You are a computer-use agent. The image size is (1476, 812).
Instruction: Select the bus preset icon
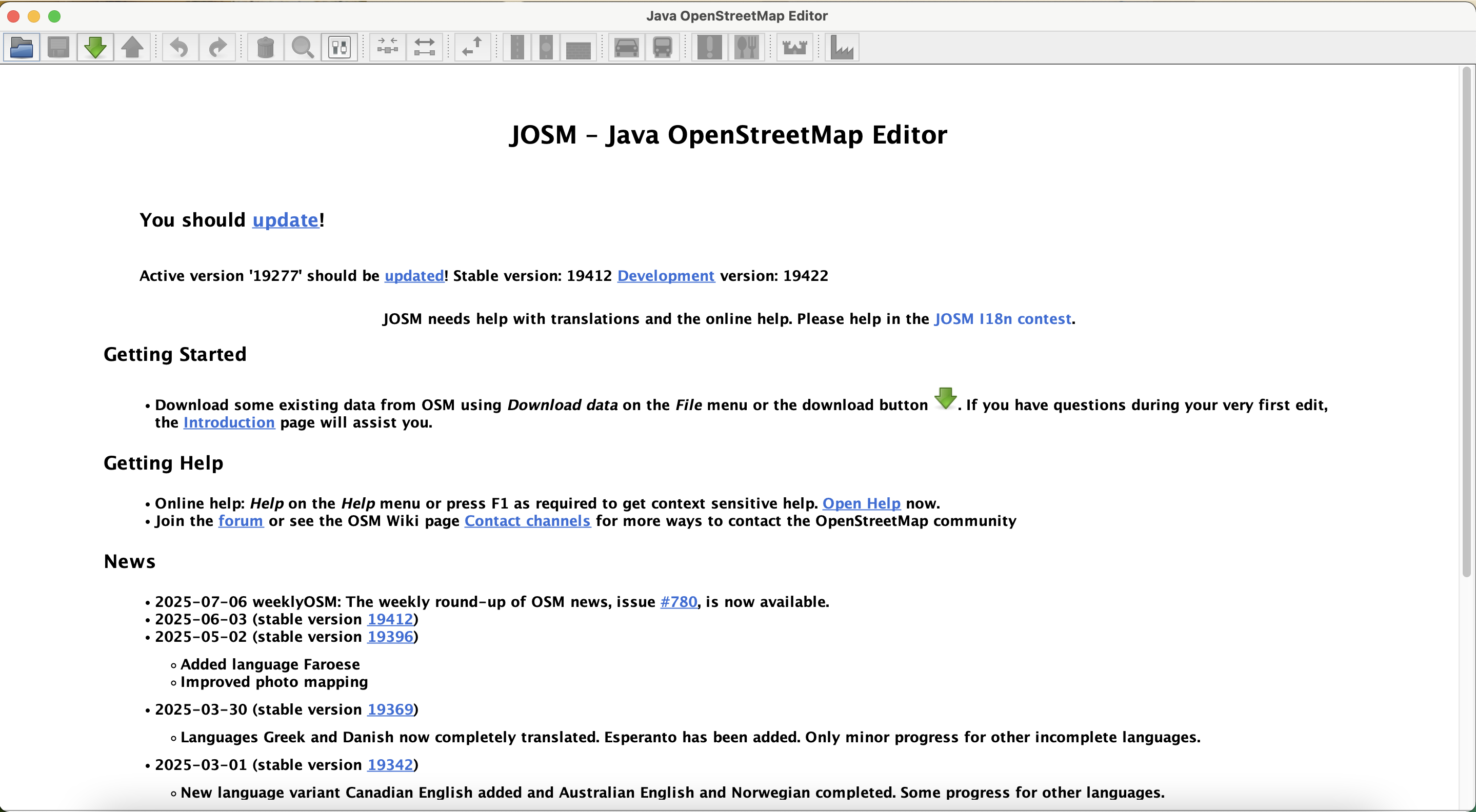click(x=663, y=48)
